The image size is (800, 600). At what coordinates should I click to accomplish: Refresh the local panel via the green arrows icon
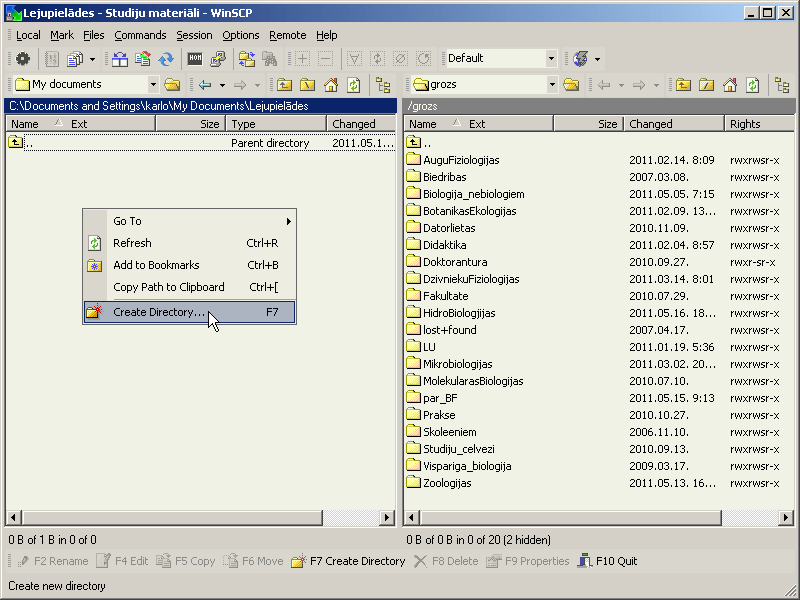[x=354, y=85]
